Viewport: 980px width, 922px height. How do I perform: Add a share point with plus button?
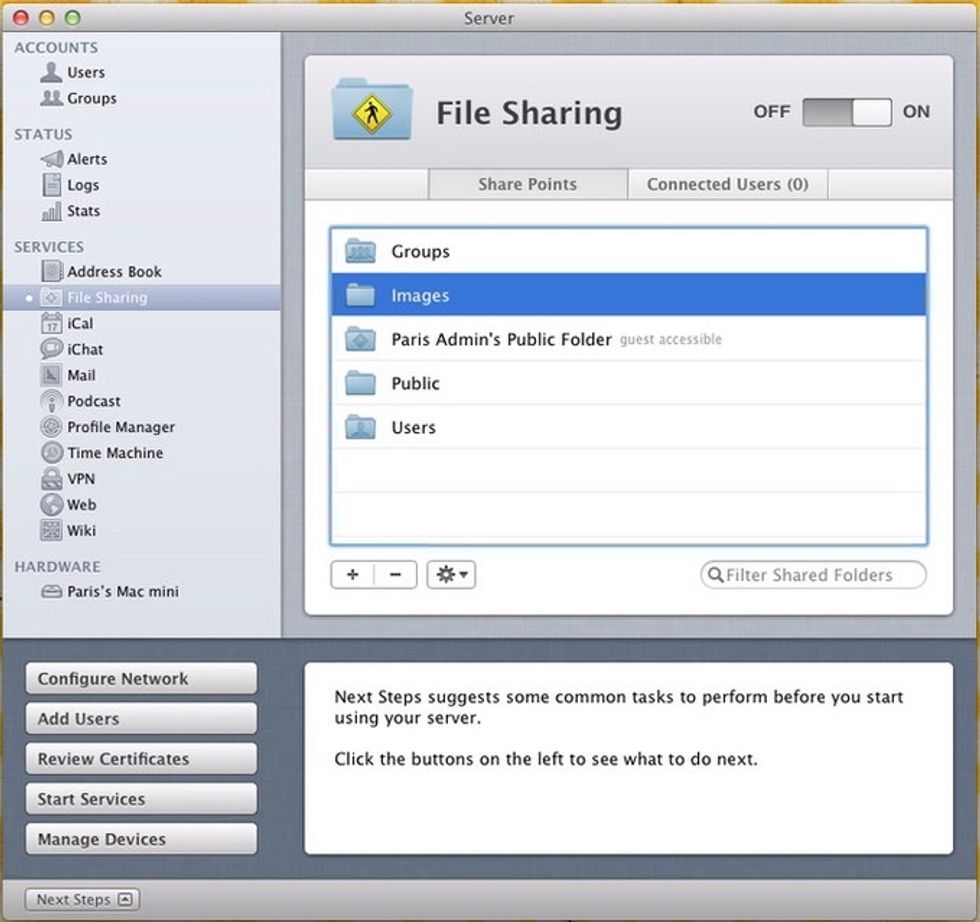tap(352, 575)
